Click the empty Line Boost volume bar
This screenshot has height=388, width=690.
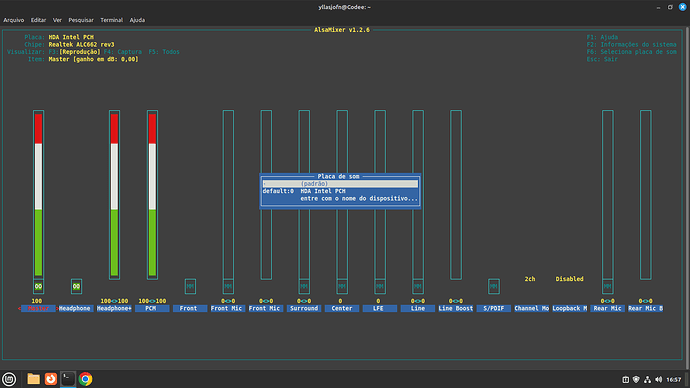(456, 194)
